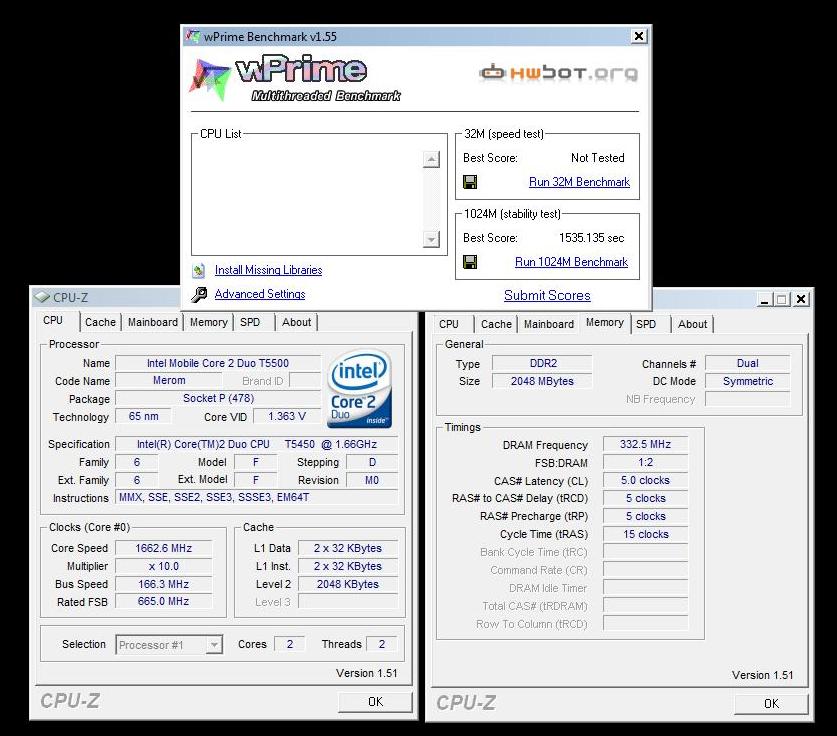Maximize the right CPU-Z window
This screenshot has width=837, height=736.
point(782,299)
